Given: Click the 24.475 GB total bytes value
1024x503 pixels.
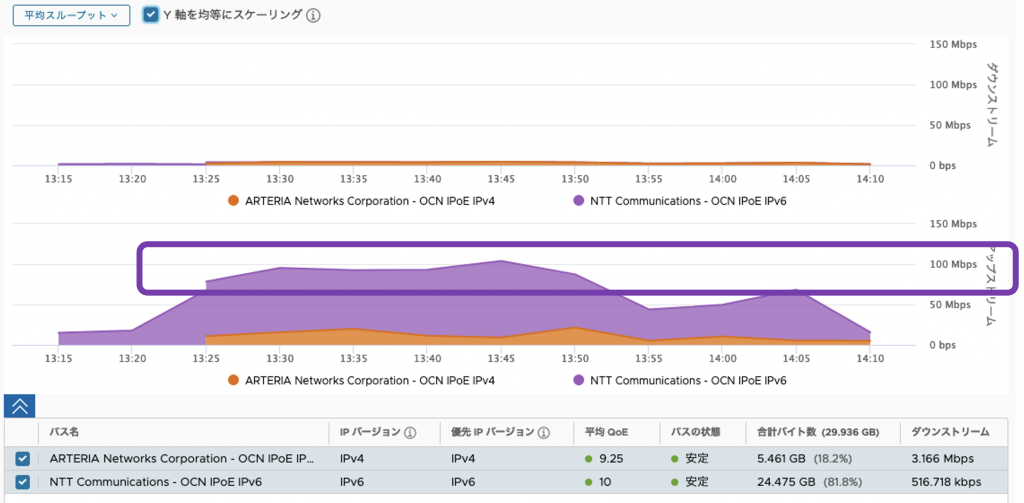Looking at the screenshot, I should pyautogui.click(x=786, y=482).
